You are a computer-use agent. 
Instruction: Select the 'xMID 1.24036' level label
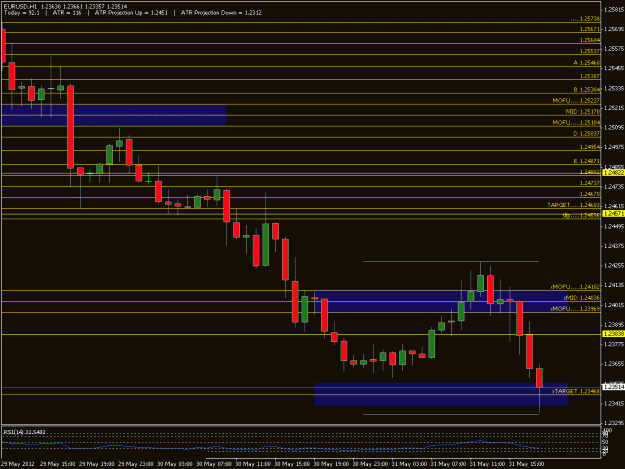click(x=582, y=298)
